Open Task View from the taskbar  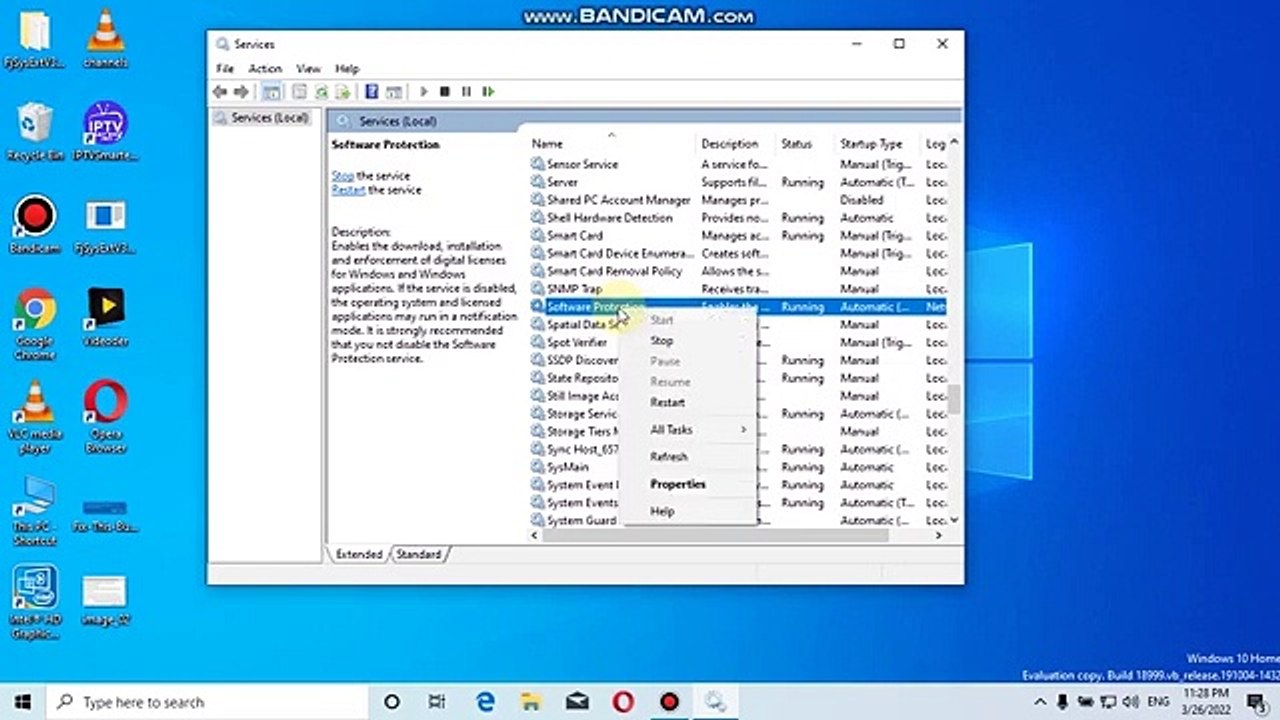click(x=437, y=702)
